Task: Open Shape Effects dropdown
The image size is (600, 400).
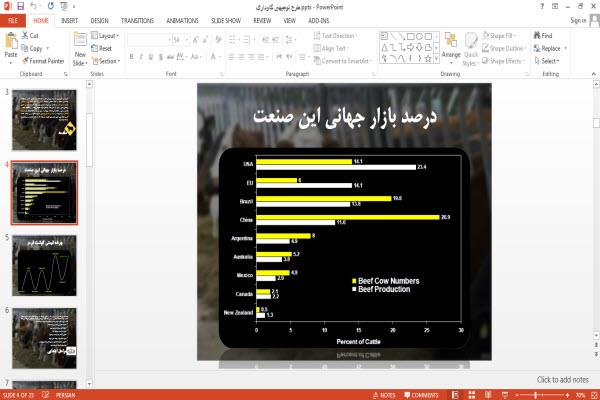Action: coord(503,61)
